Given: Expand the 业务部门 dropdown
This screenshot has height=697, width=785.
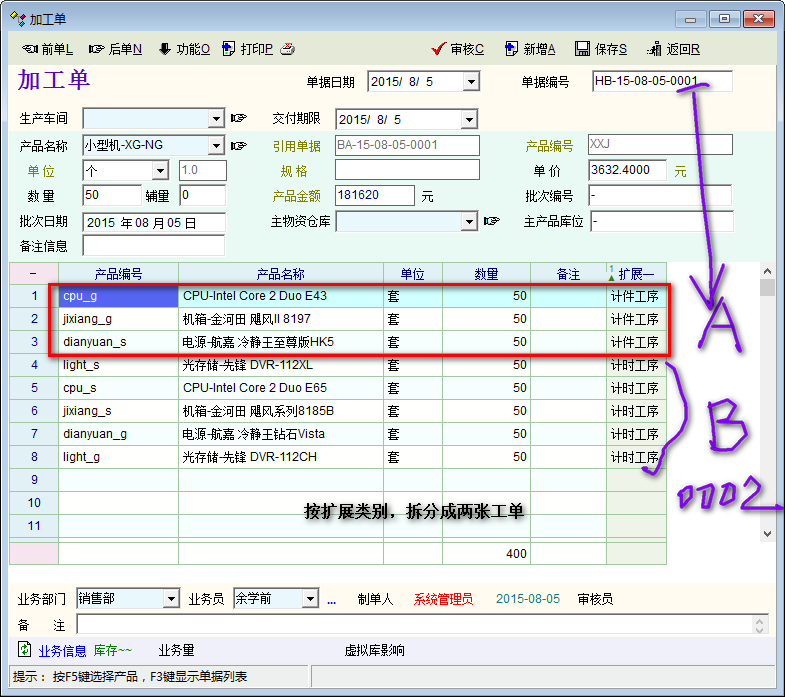Looking at the screenshot, I should coord(171,599).
